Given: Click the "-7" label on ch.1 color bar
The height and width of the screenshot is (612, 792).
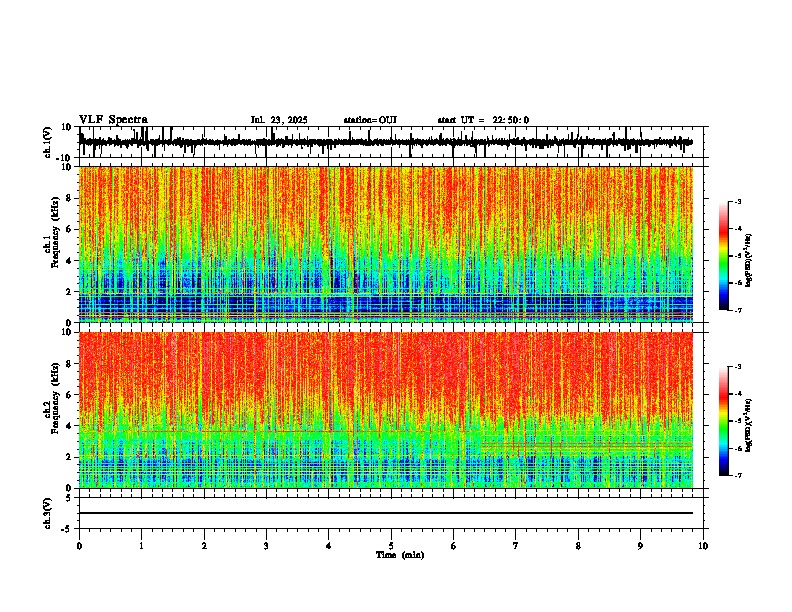Looking at the screenshot, I should (x=737, y=310).
